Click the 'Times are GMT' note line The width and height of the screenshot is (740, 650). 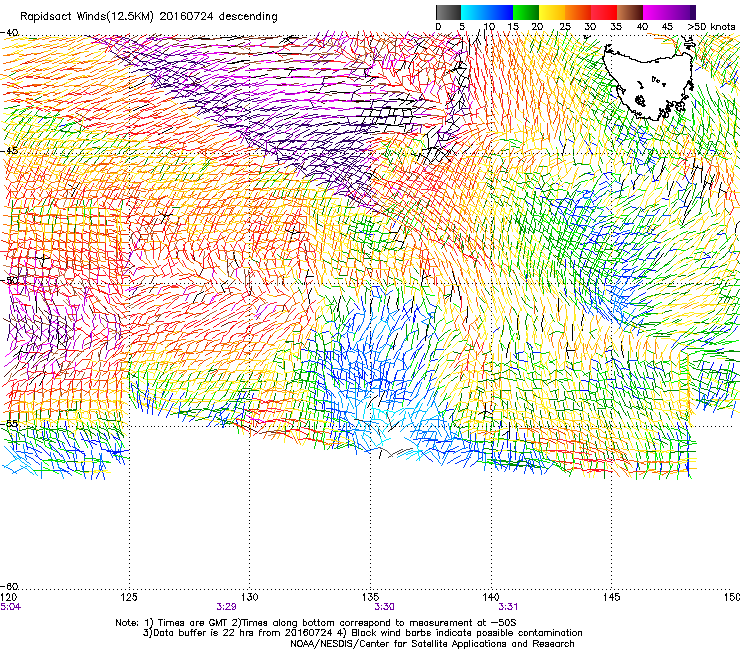316,623
